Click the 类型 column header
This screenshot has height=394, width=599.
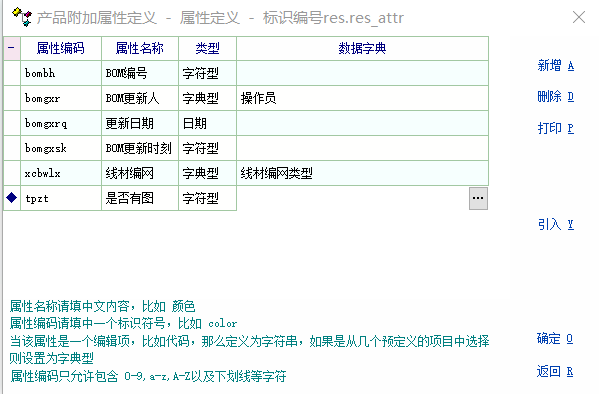coord(207,48)
